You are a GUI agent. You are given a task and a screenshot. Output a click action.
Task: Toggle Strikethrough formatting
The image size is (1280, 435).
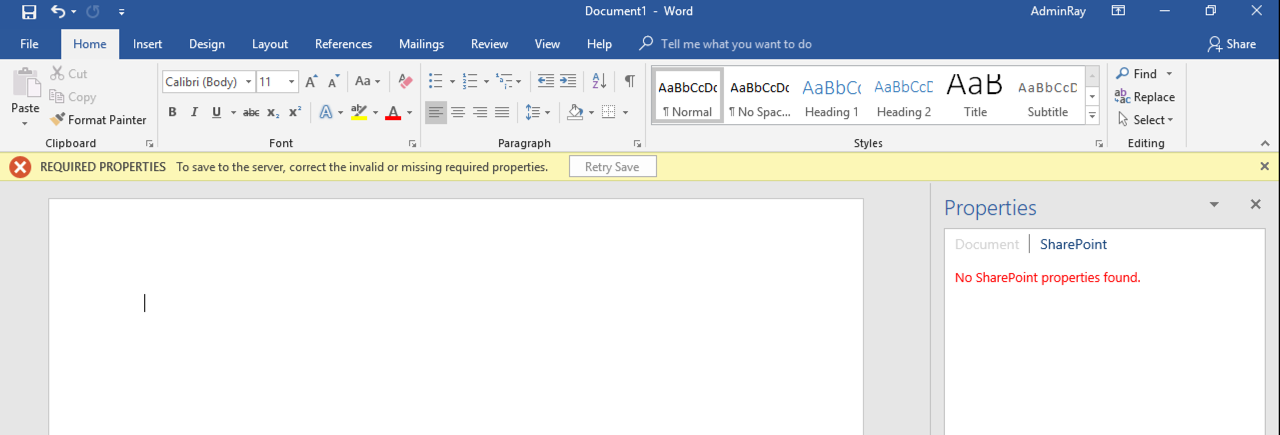(x=251, y=112)
